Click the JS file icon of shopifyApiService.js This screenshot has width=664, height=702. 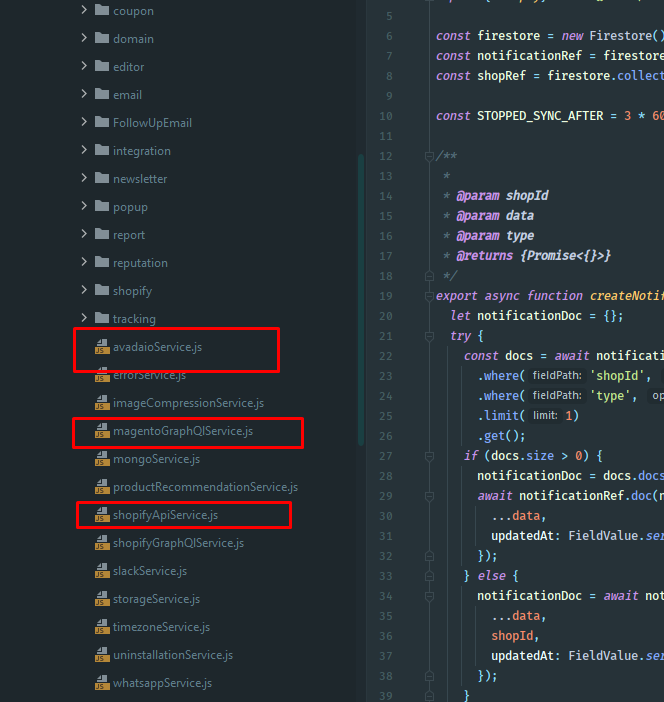coord(102,515)
